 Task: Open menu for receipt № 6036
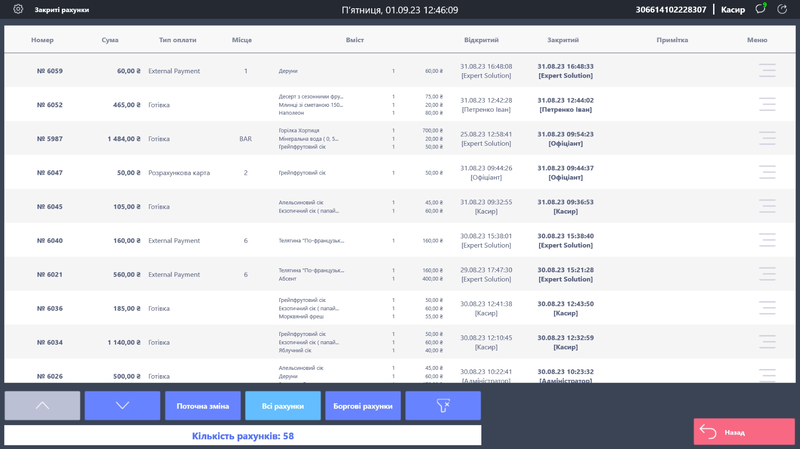(767, 308)
